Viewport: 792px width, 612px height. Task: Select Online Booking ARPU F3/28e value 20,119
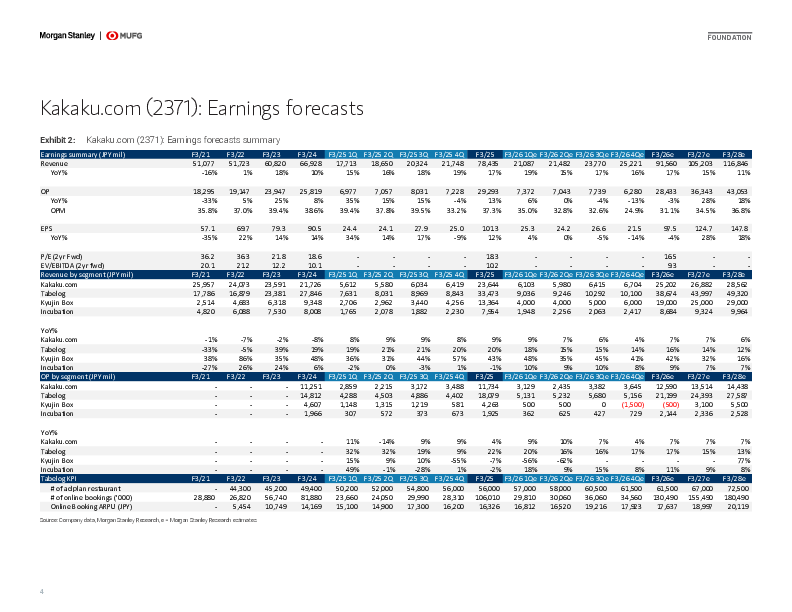[738, 506]
